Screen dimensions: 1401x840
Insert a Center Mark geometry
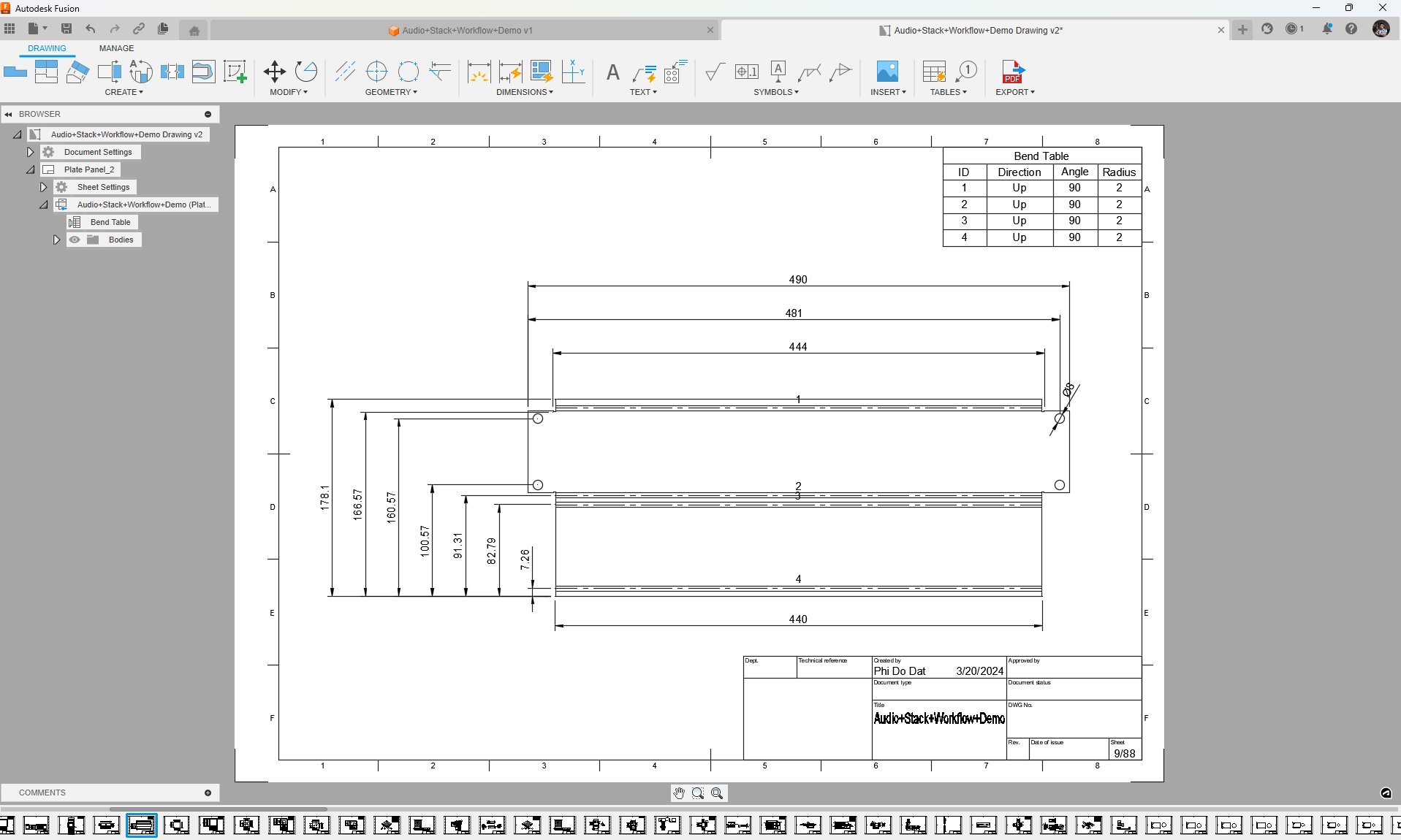(376, 72)
